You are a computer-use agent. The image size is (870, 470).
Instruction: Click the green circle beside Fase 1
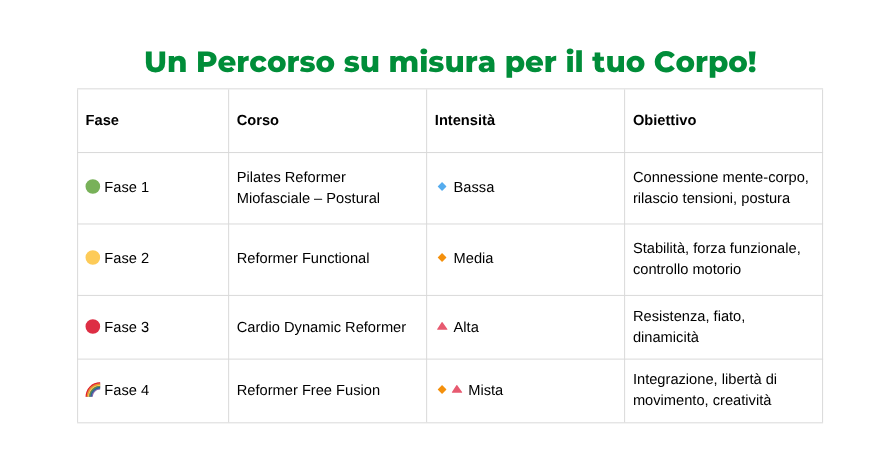(x=93, y=187)
